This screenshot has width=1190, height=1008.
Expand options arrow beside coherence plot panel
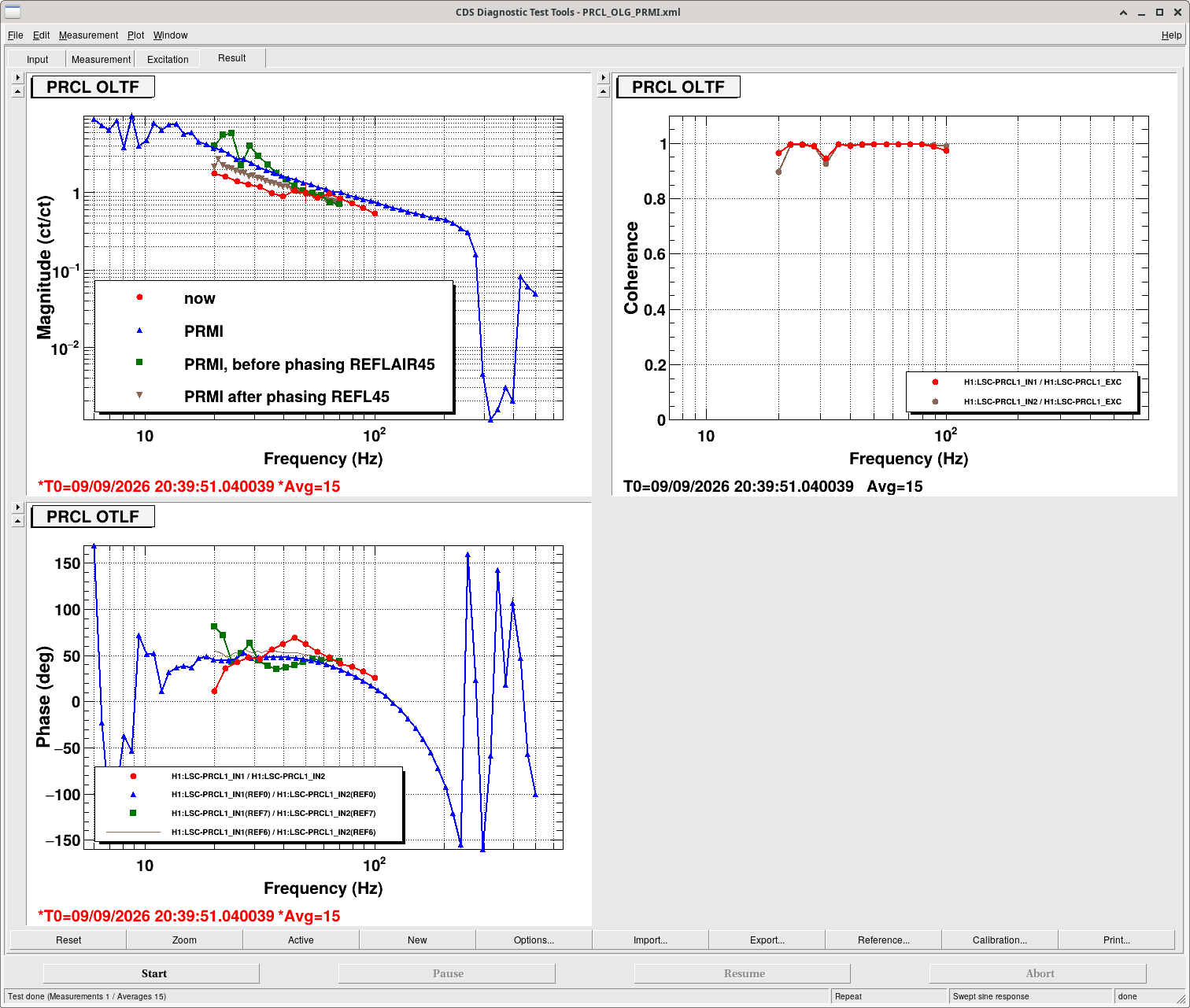604,78
